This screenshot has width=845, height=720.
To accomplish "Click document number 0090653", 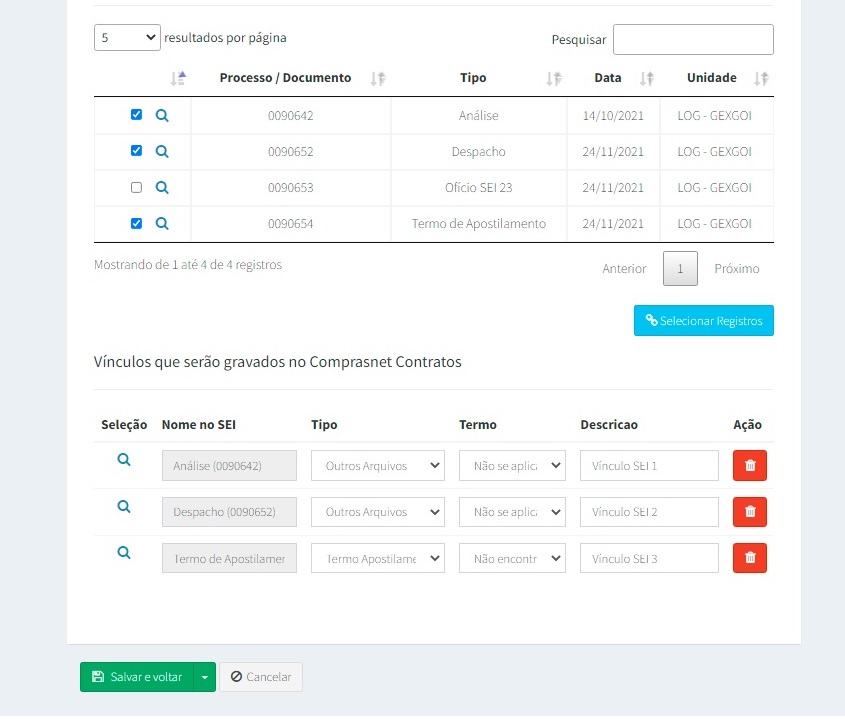I will coord(290,188).
